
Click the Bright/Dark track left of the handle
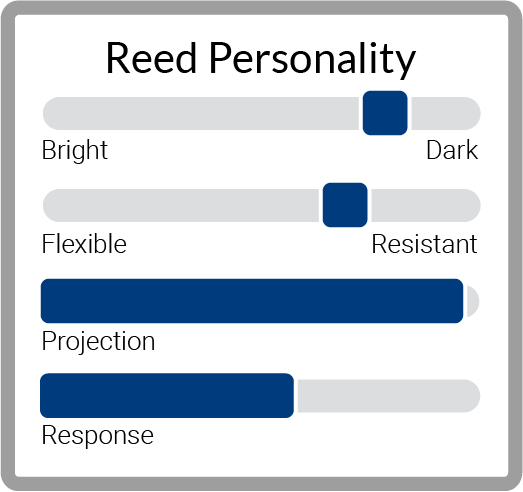click(201, 113)
